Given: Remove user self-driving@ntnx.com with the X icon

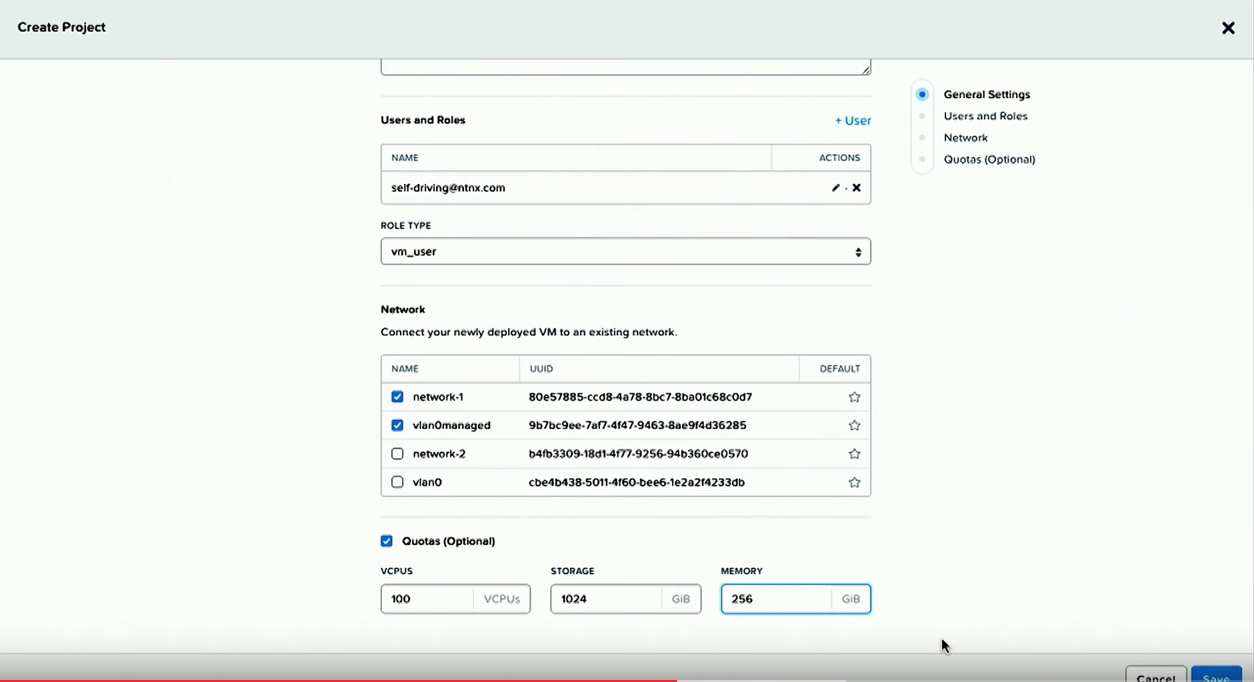Looking at the screenshot, I should pos(856,188).
